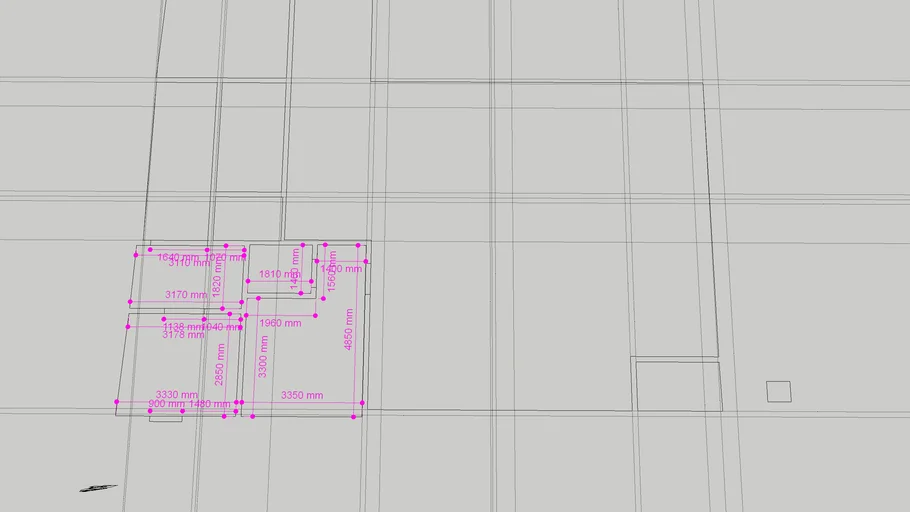Select the vertical 1560 mm dimension
Image resolution: width=910 pixels, height=512 pixels.
click(x=332, y=270)
